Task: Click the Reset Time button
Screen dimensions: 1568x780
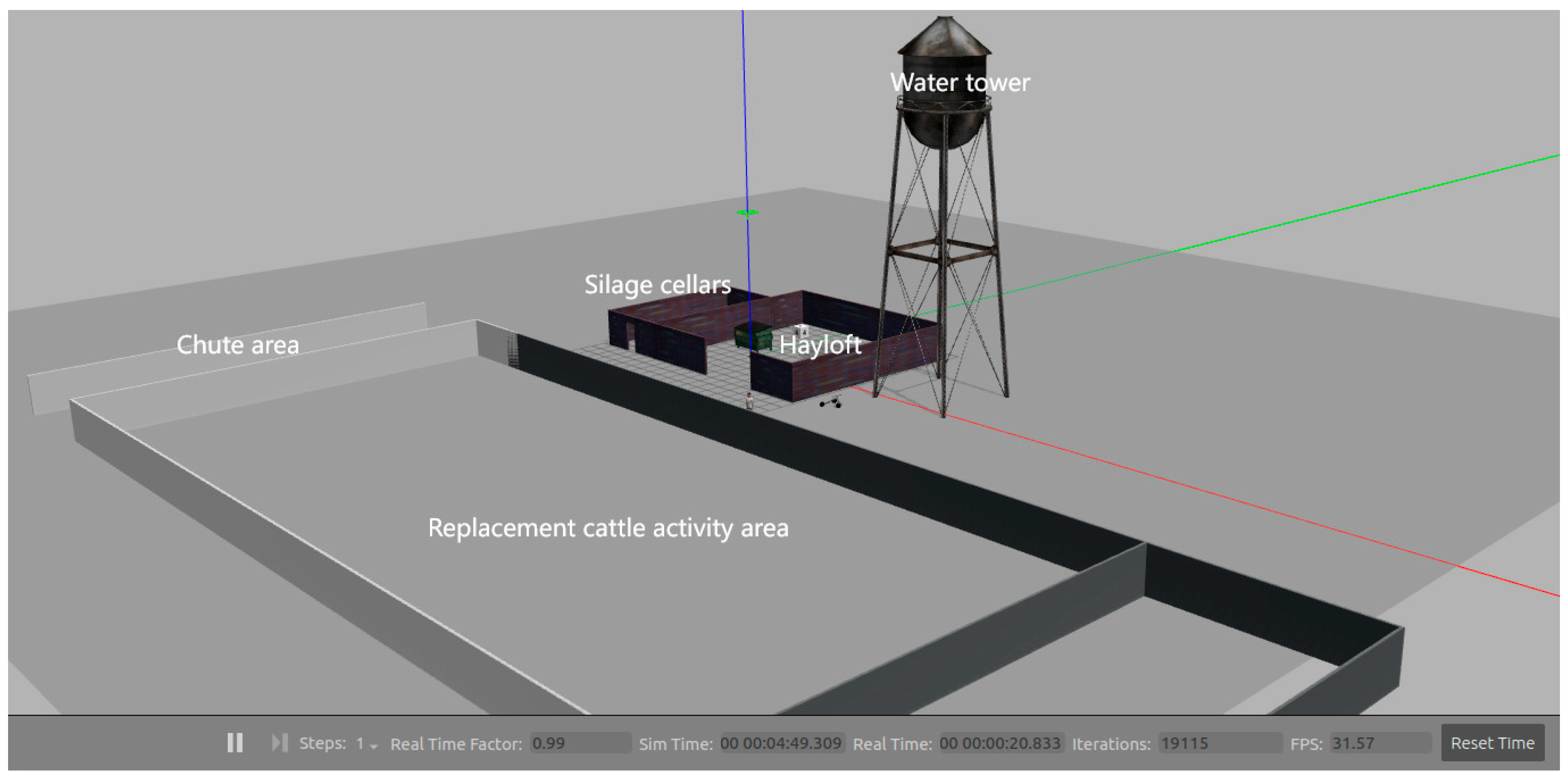Action: (x=1492, y=742)
